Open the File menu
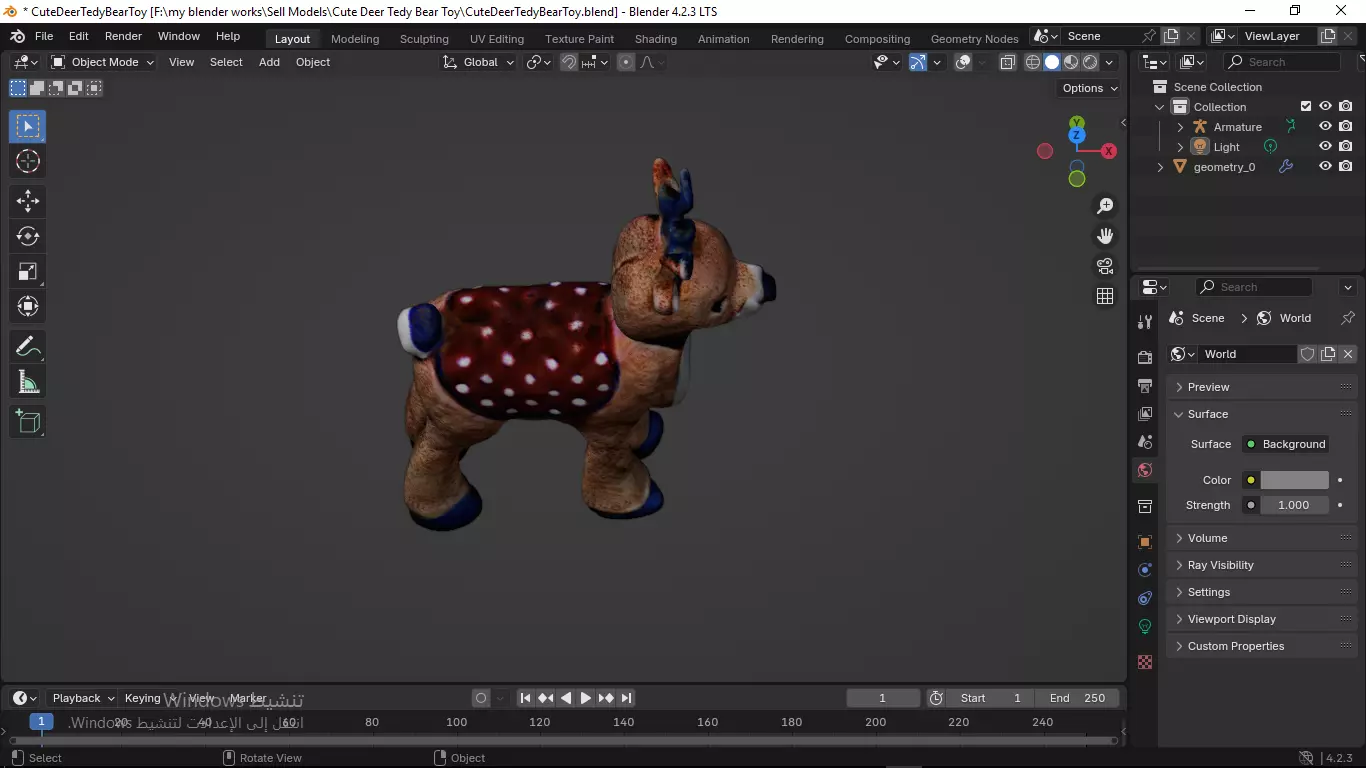1366x768 pixels. click(44, 36)
